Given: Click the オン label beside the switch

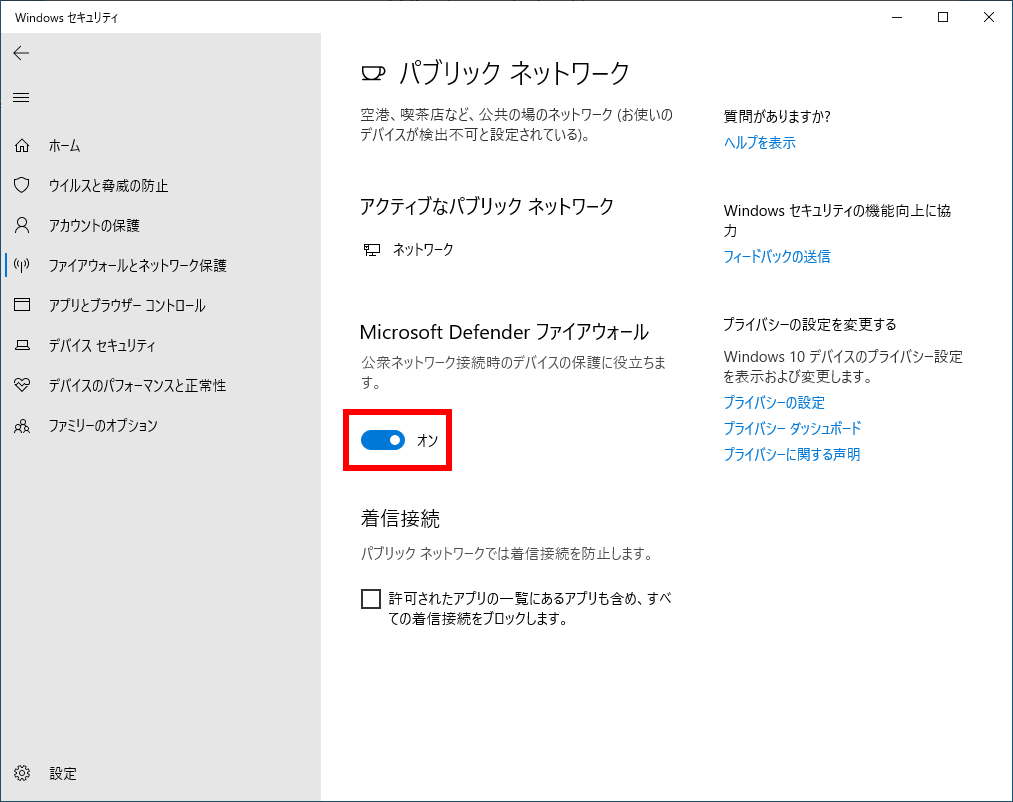Looking at the screenshot, I should [x=428, y=440].
